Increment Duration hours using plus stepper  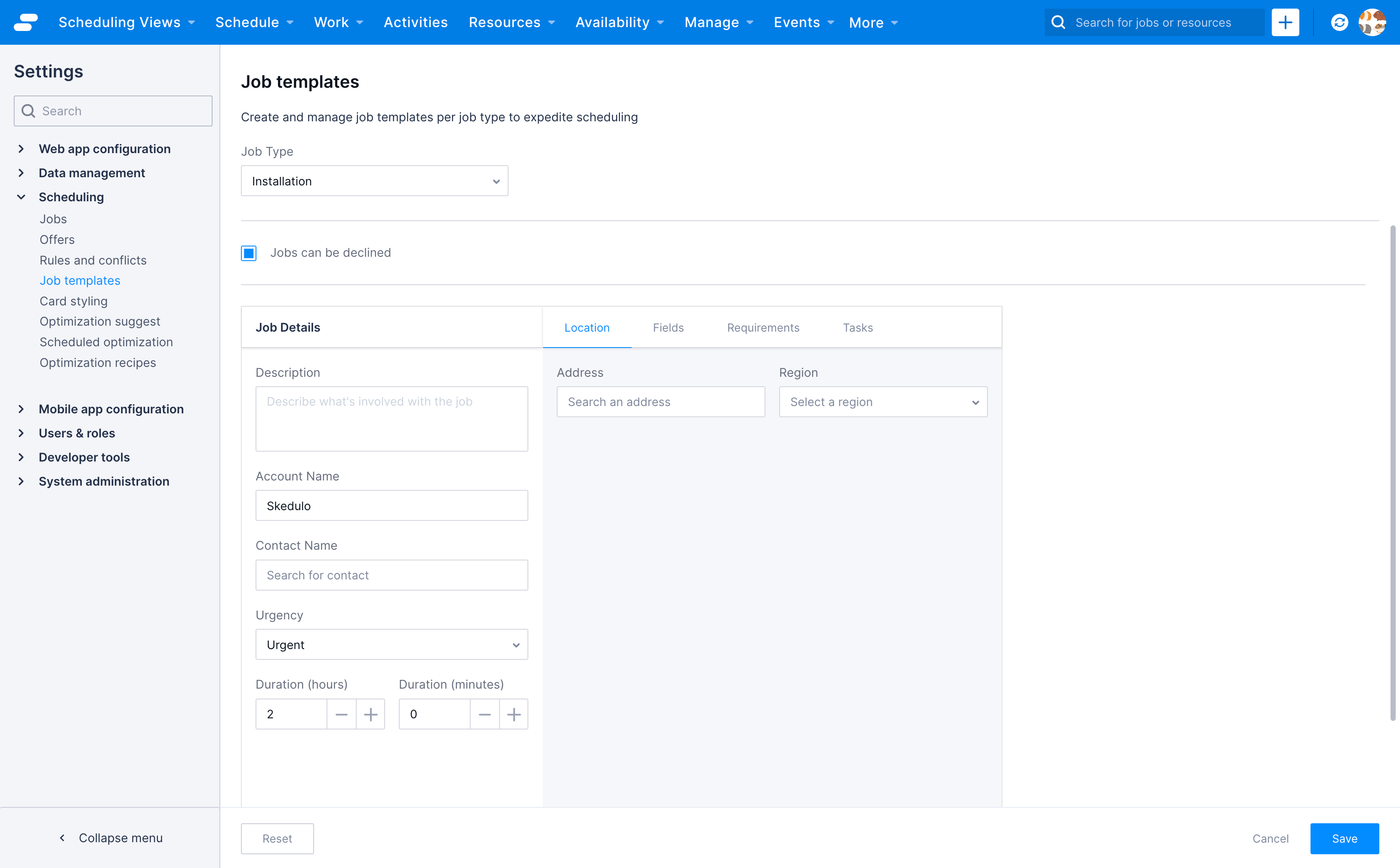(370, 714)
